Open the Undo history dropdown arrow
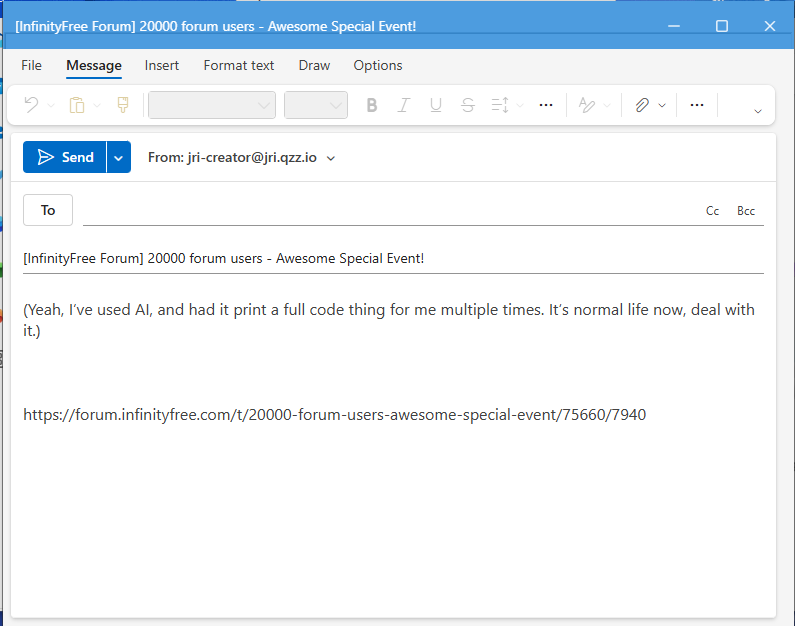The image size is (795, 626). pyautogui.click(x=51, y=105)
